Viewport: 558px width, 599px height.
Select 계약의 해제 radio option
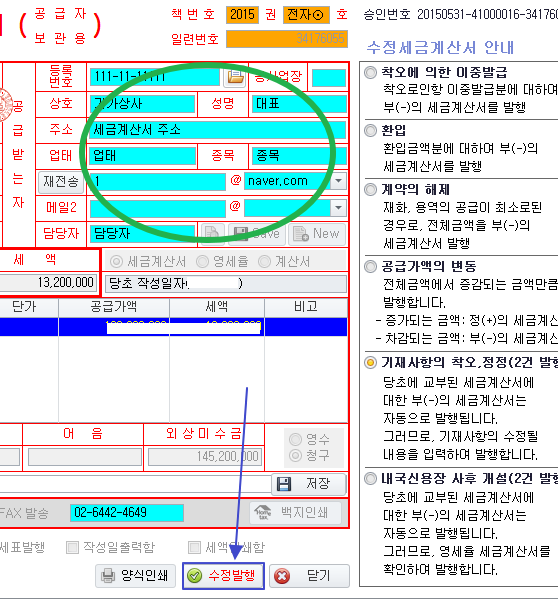coord(370,189)
